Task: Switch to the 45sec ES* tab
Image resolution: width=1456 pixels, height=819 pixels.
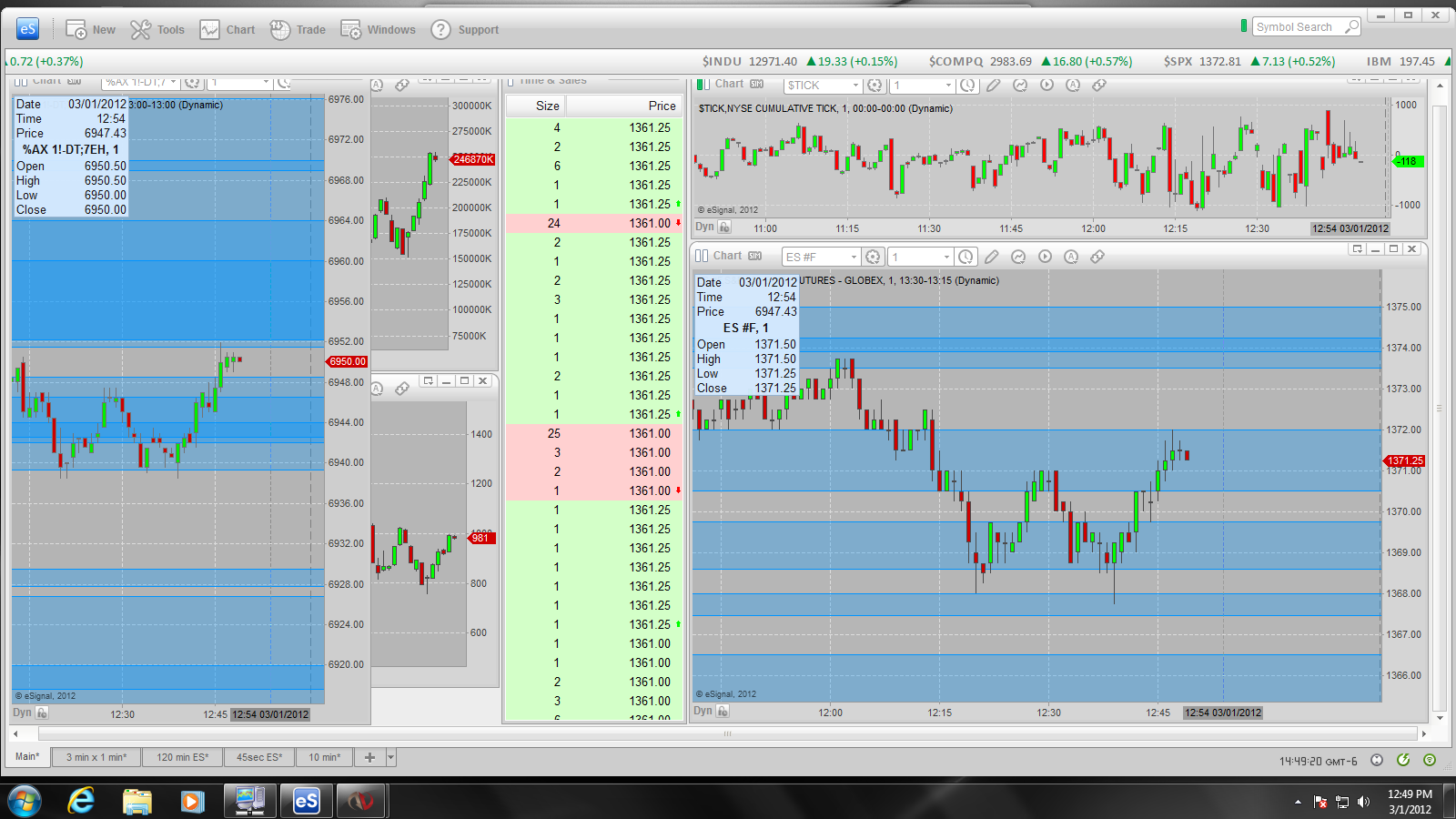Action: (259, 757)
